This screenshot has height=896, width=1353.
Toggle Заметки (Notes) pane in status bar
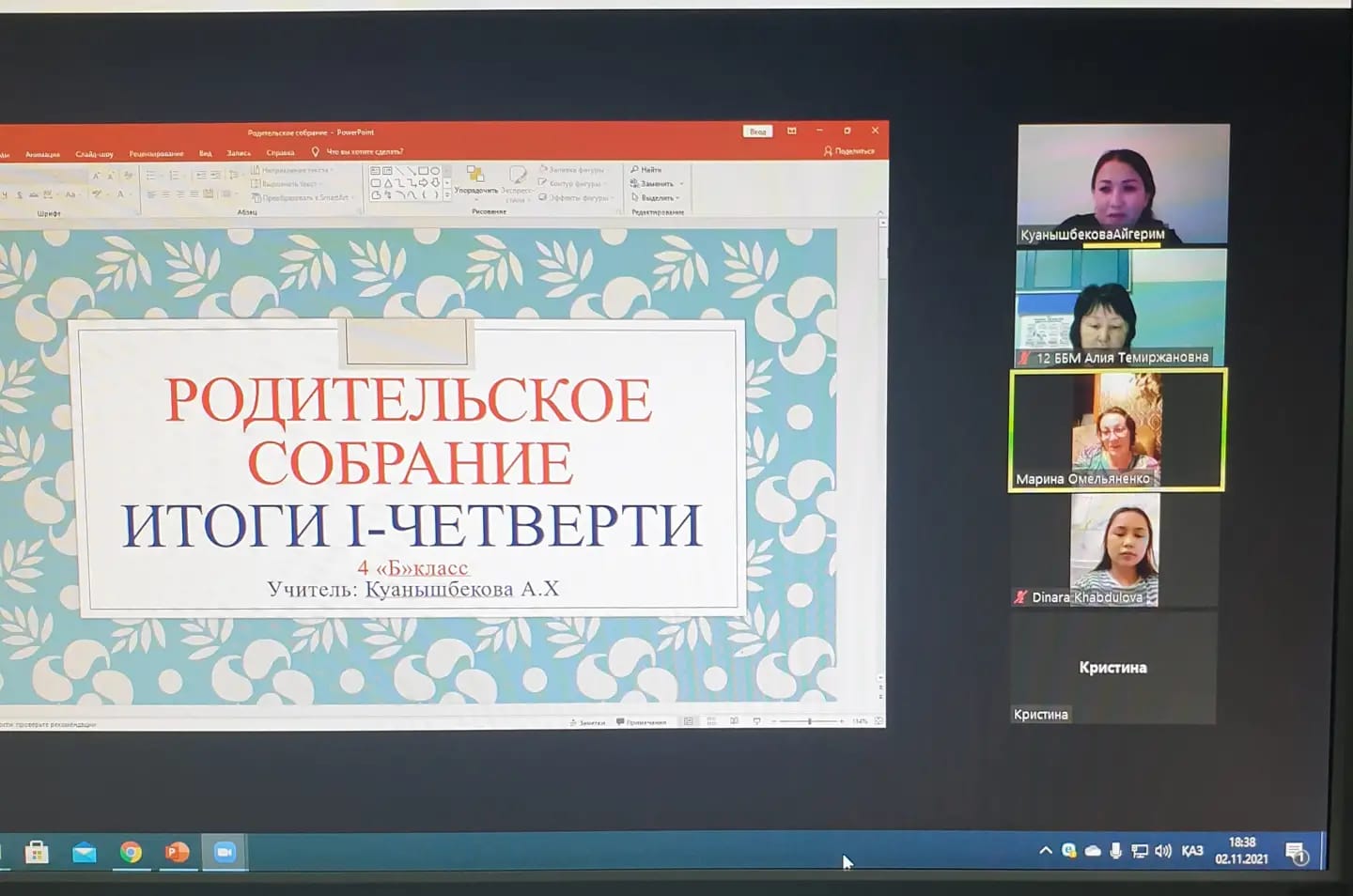587,722
